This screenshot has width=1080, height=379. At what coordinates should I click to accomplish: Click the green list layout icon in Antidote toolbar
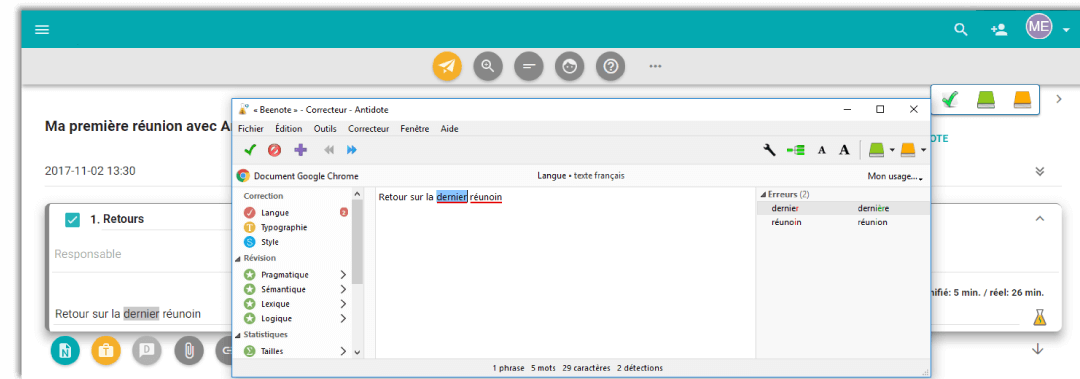coord(796,150)
